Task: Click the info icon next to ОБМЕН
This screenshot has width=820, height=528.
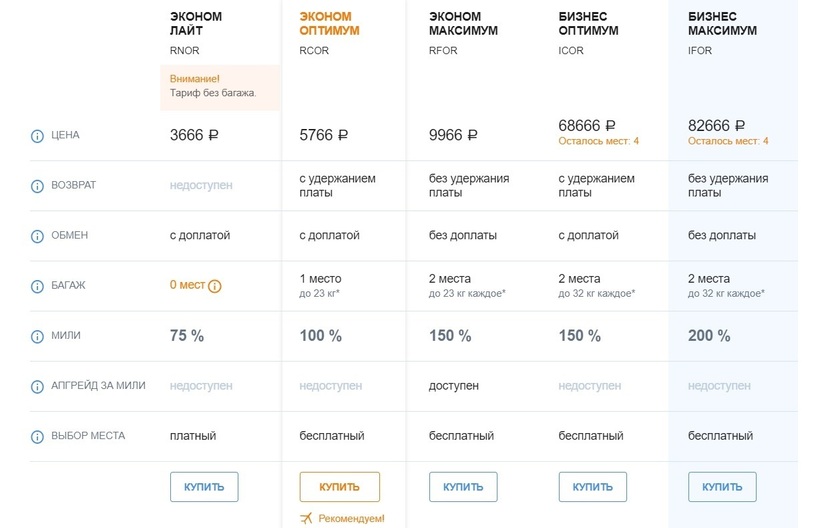Action: (x=38, y=236)
